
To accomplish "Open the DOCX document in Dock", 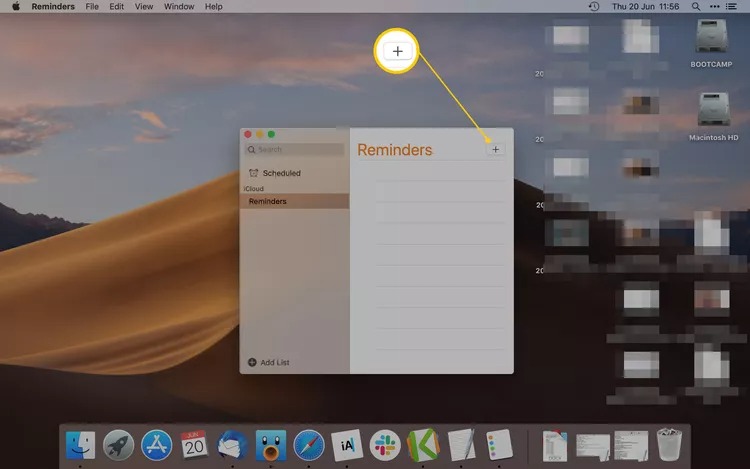I will pyautogui.click(x=555, y=446).
